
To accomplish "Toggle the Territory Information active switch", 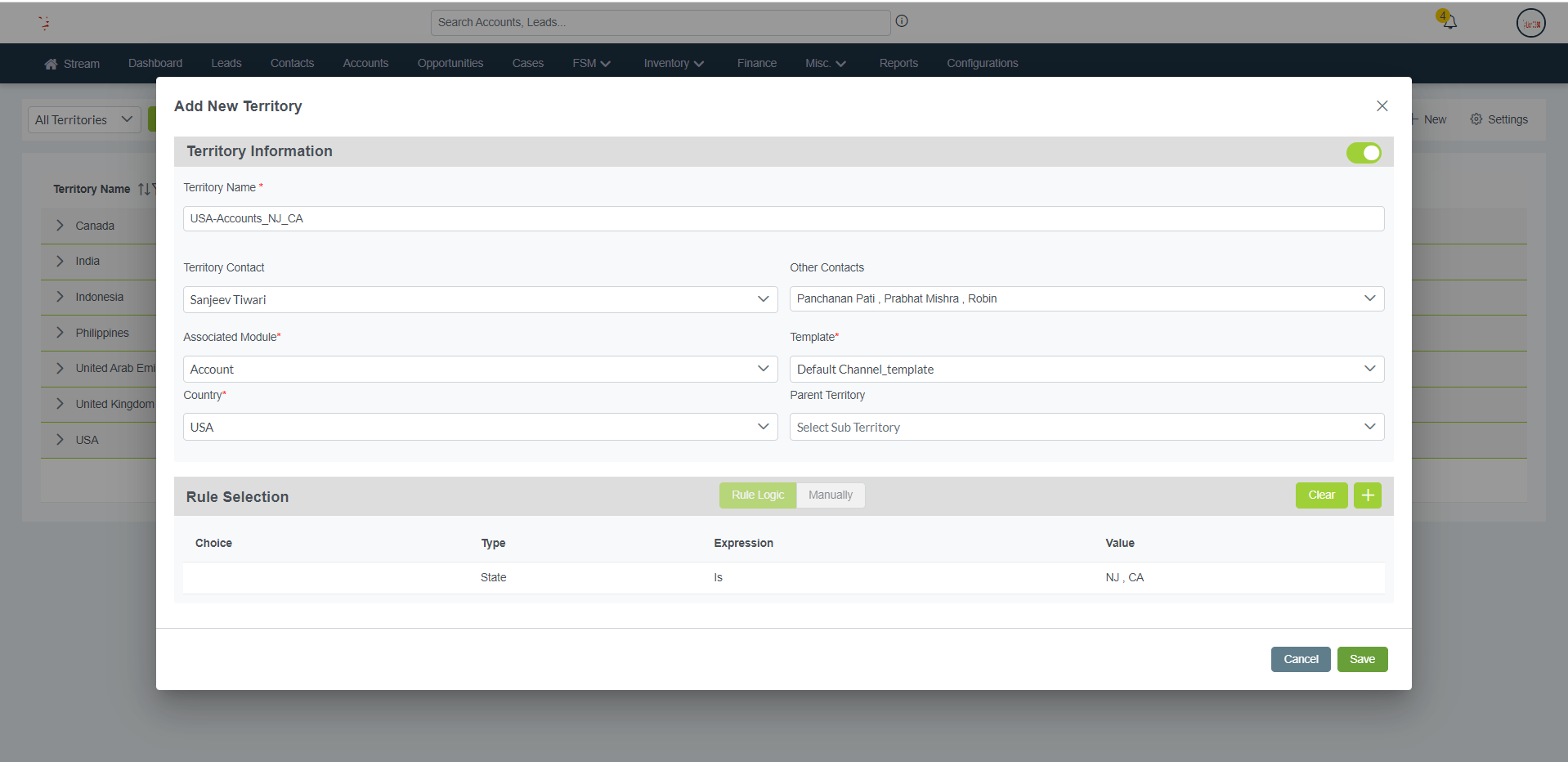I will click(1363, 153).
